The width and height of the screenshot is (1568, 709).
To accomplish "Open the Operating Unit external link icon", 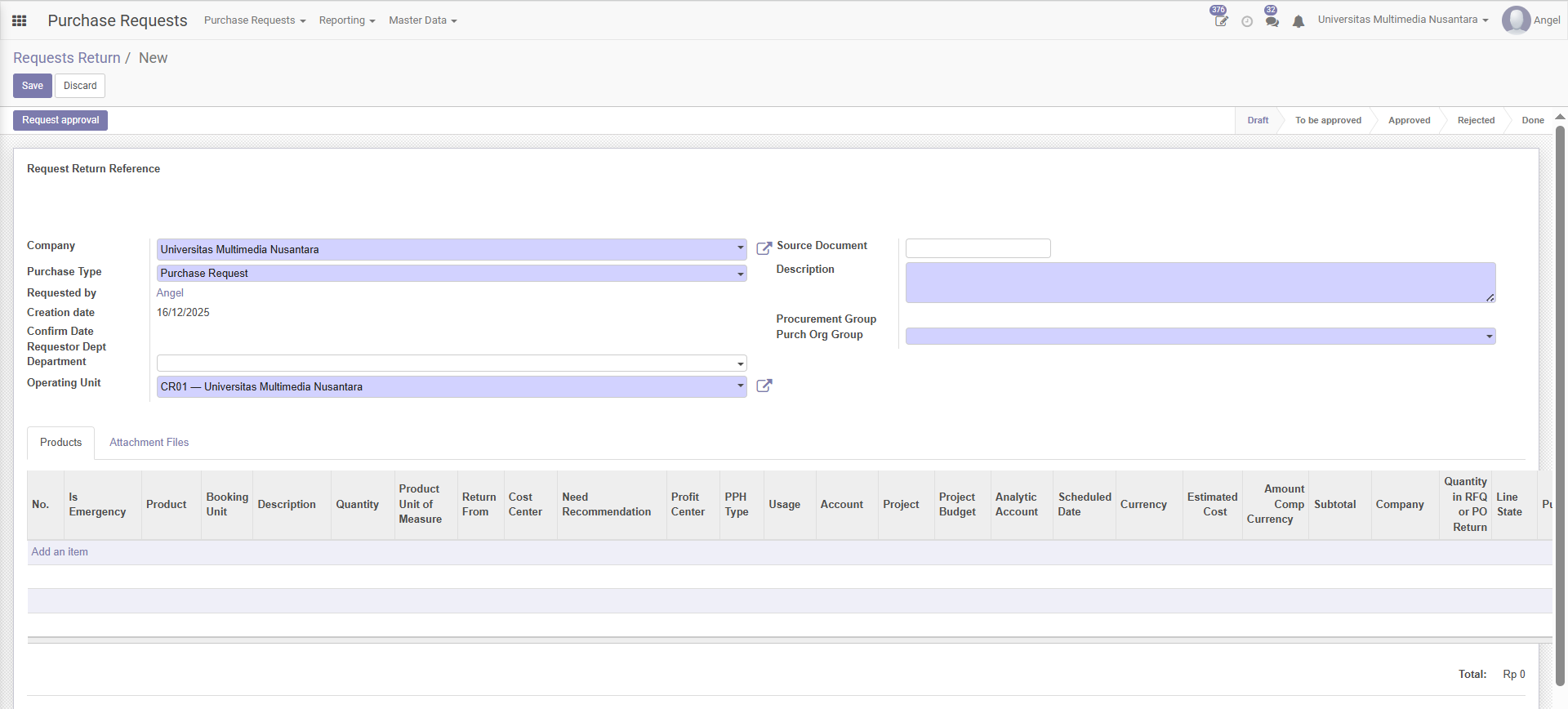I will coord(764,386).
